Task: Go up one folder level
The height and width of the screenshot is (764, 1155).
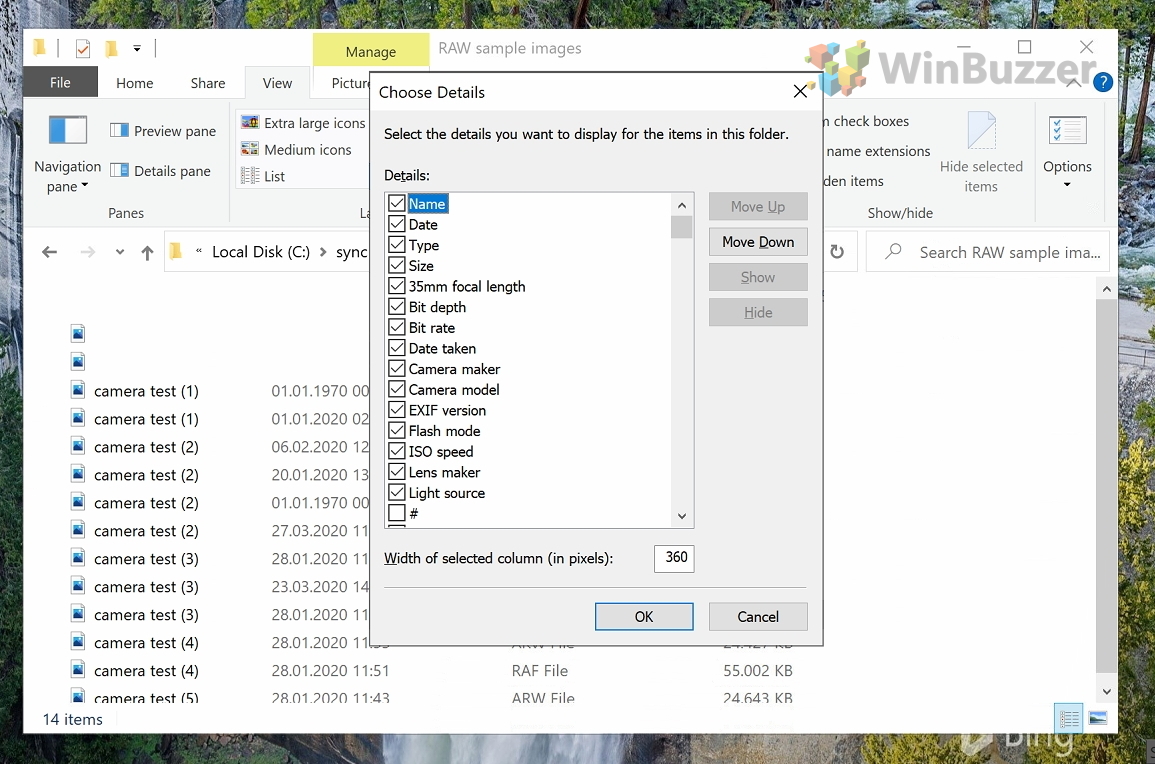Action: coord(147,253)
